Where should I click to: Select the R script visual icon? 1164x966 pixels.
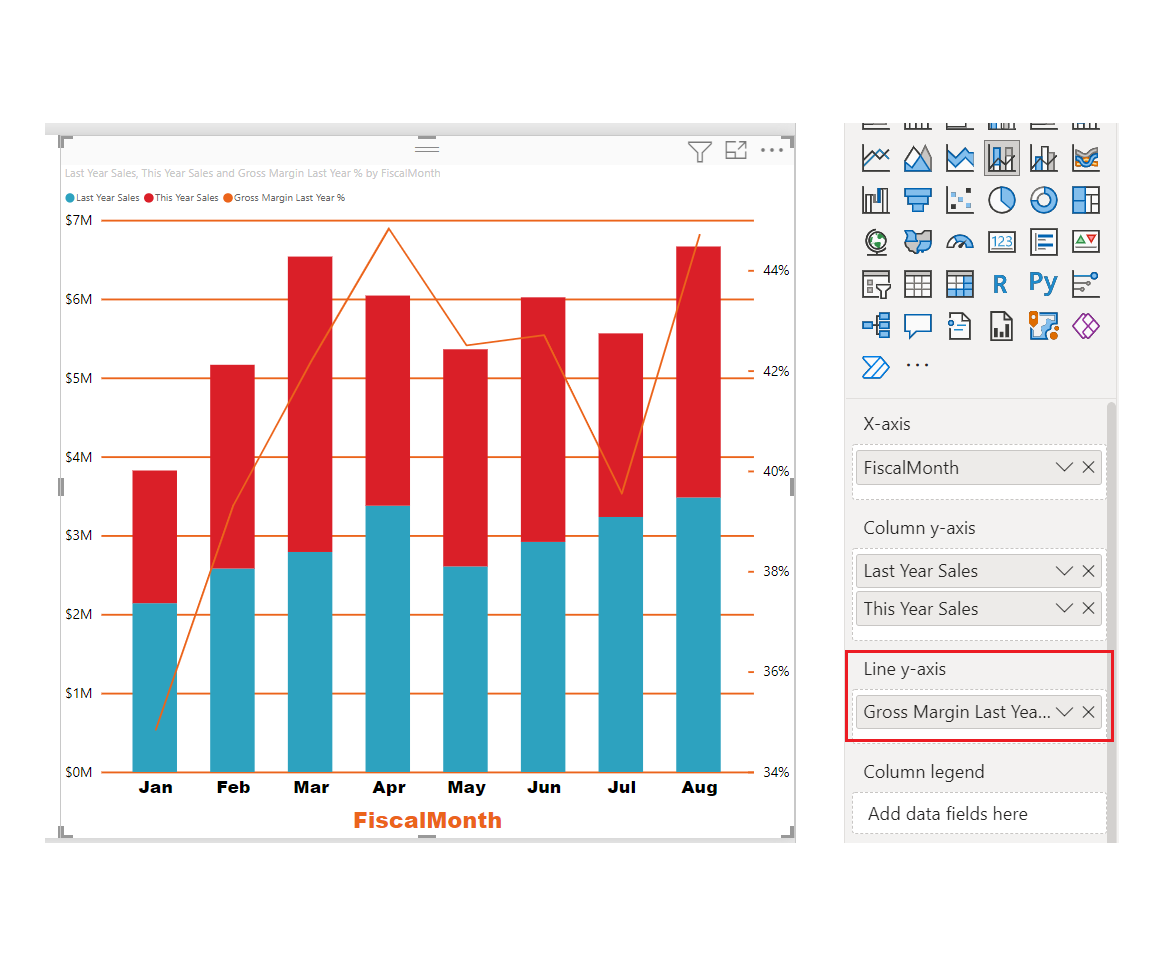coord(1001,284)
